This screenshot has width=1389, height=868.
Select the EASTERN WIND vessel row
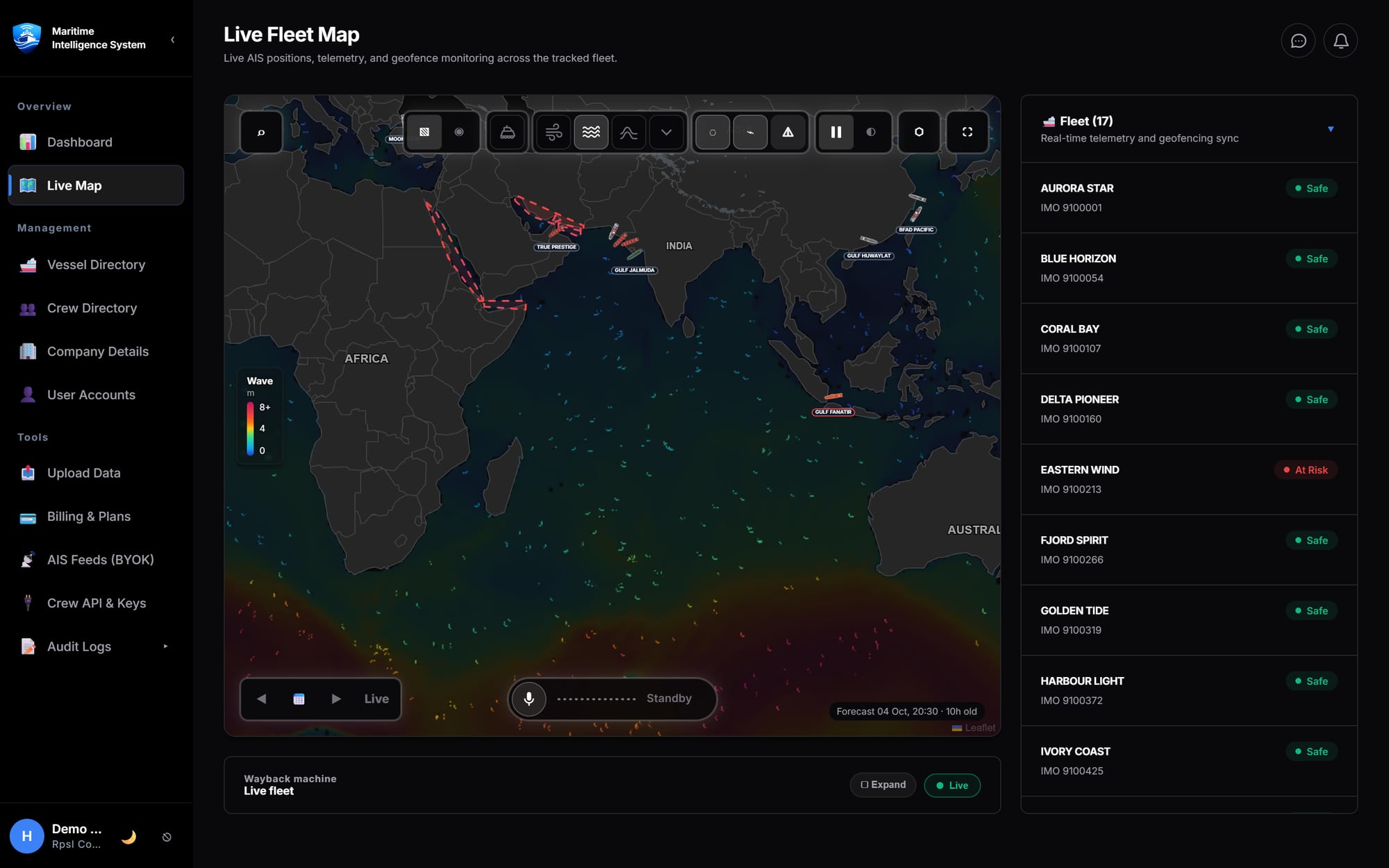point(1189,479)
